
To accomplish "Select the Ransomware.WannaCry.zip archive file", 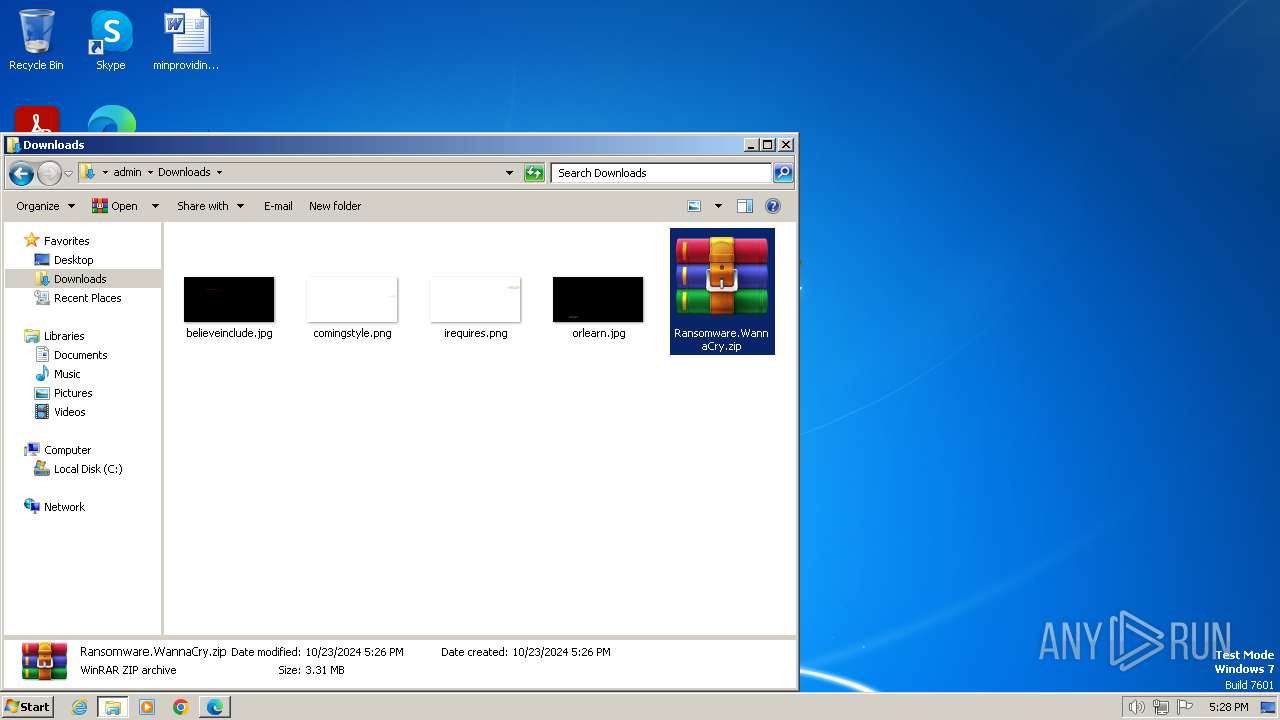I will (x=722, y=291).
